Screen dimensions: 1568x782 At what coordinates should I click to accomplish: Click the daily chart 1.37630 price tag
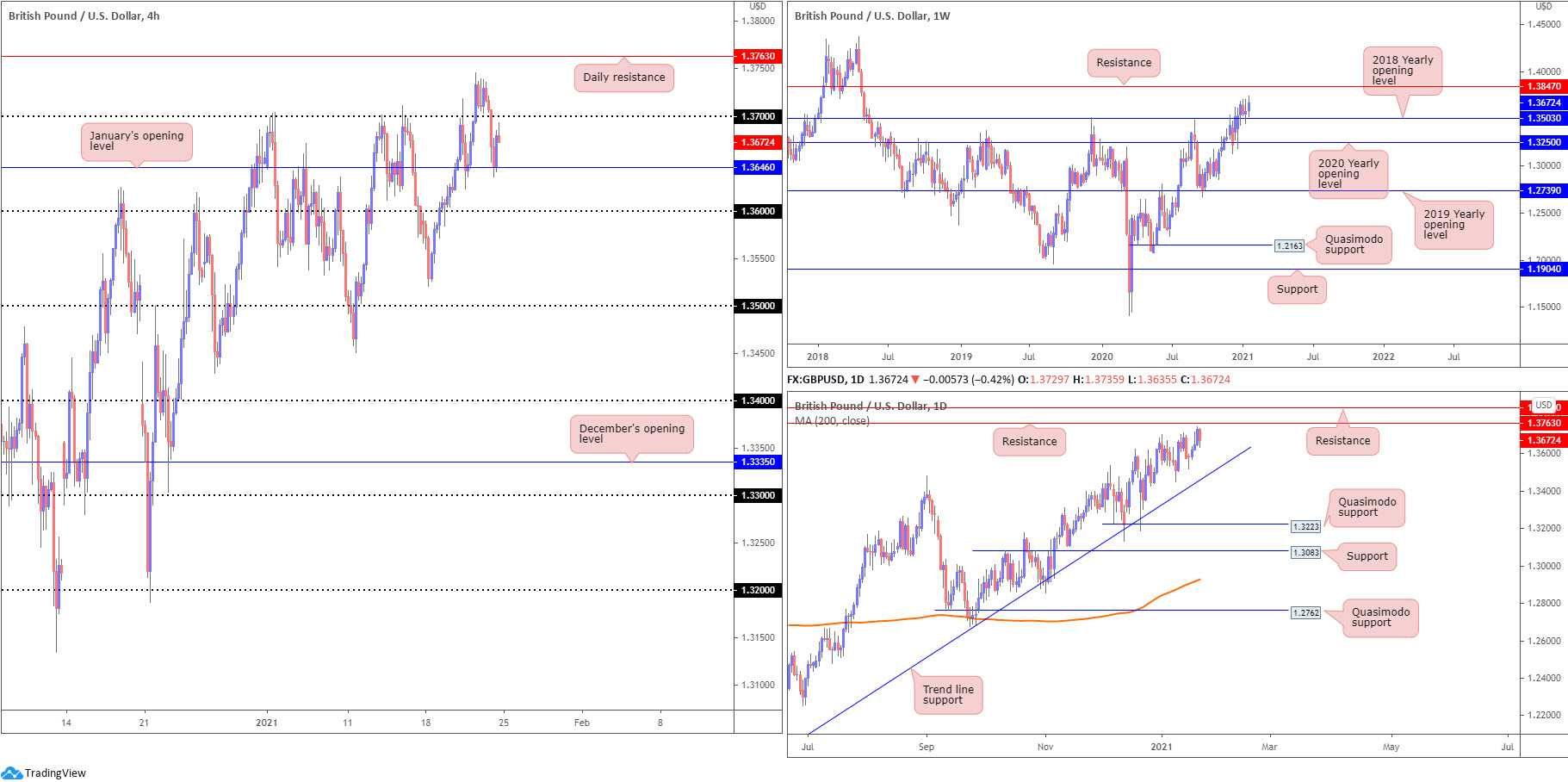click(x=1544, y=423)
